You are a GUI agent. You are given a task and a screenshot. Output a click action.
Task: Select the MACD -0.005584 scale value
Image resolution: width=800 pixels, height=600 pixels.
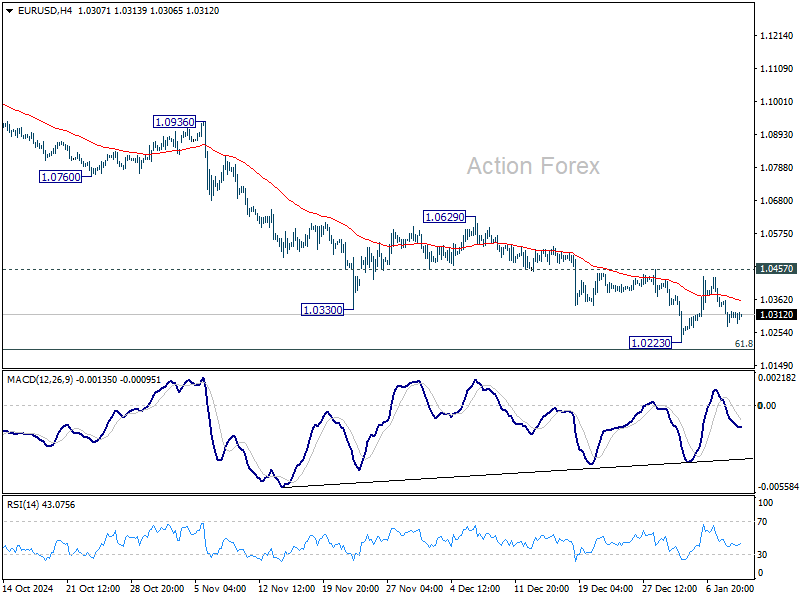pyautogui.click(x=778, y=487)
